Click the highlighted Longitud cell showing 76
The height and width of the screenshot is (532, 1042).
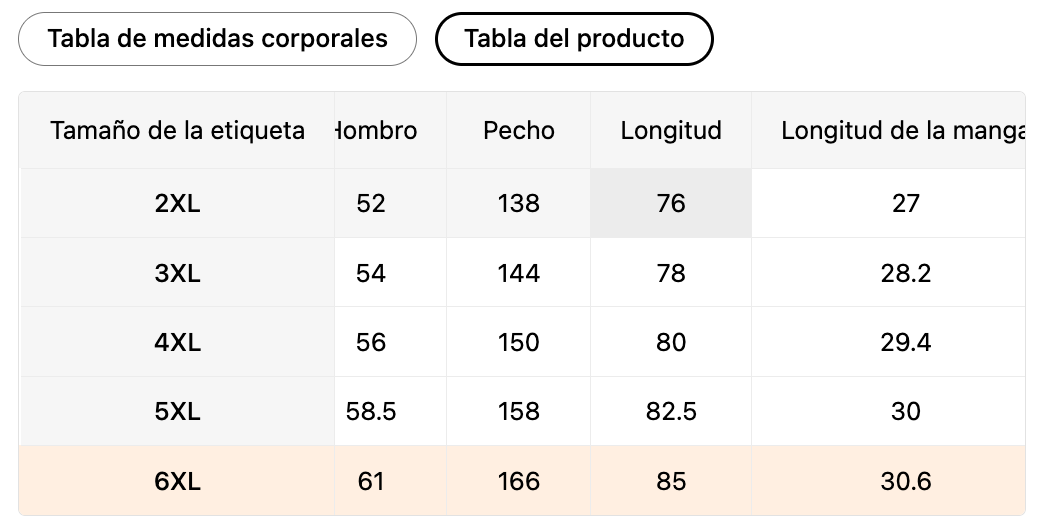click(670, 204)
